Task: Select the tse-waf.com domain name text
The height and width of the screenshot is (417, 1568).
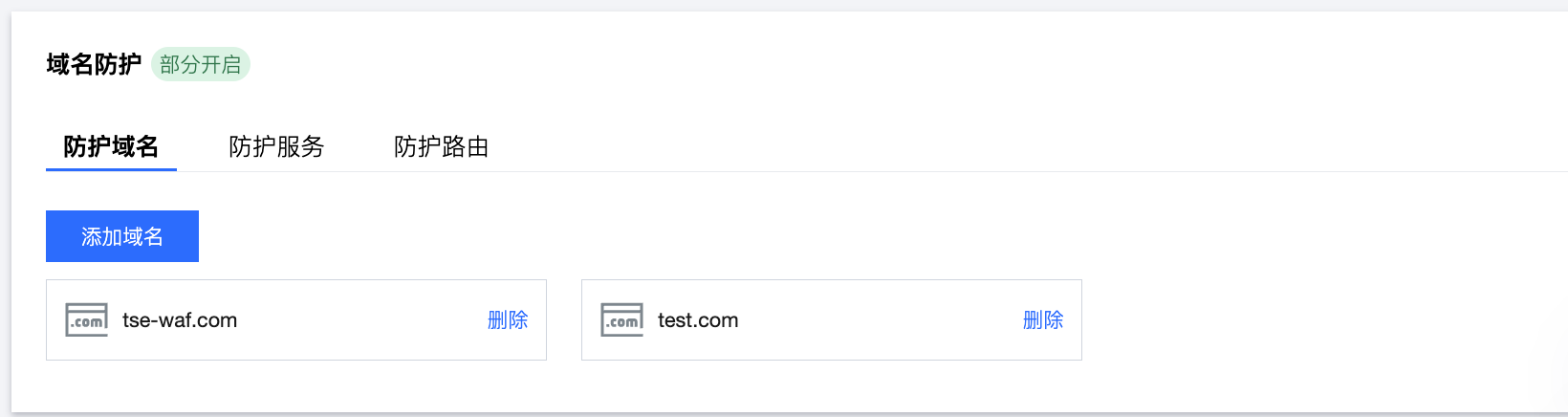Action: click(180, 320)
